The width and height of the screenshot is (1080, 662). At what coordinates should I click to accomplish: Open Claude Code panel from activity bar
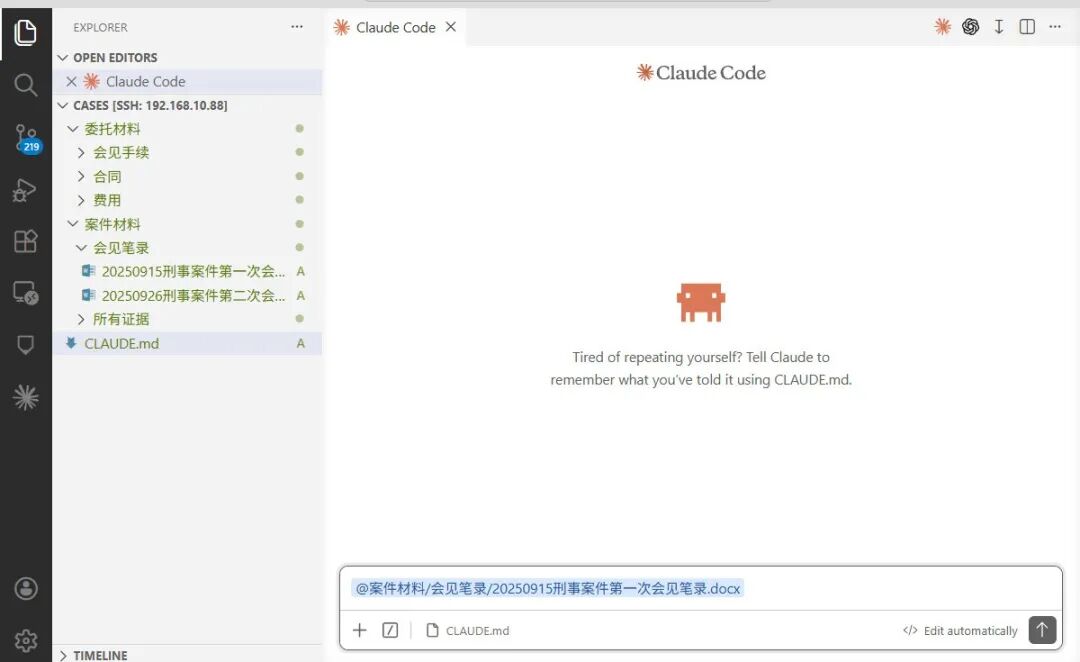pos(25,397)
